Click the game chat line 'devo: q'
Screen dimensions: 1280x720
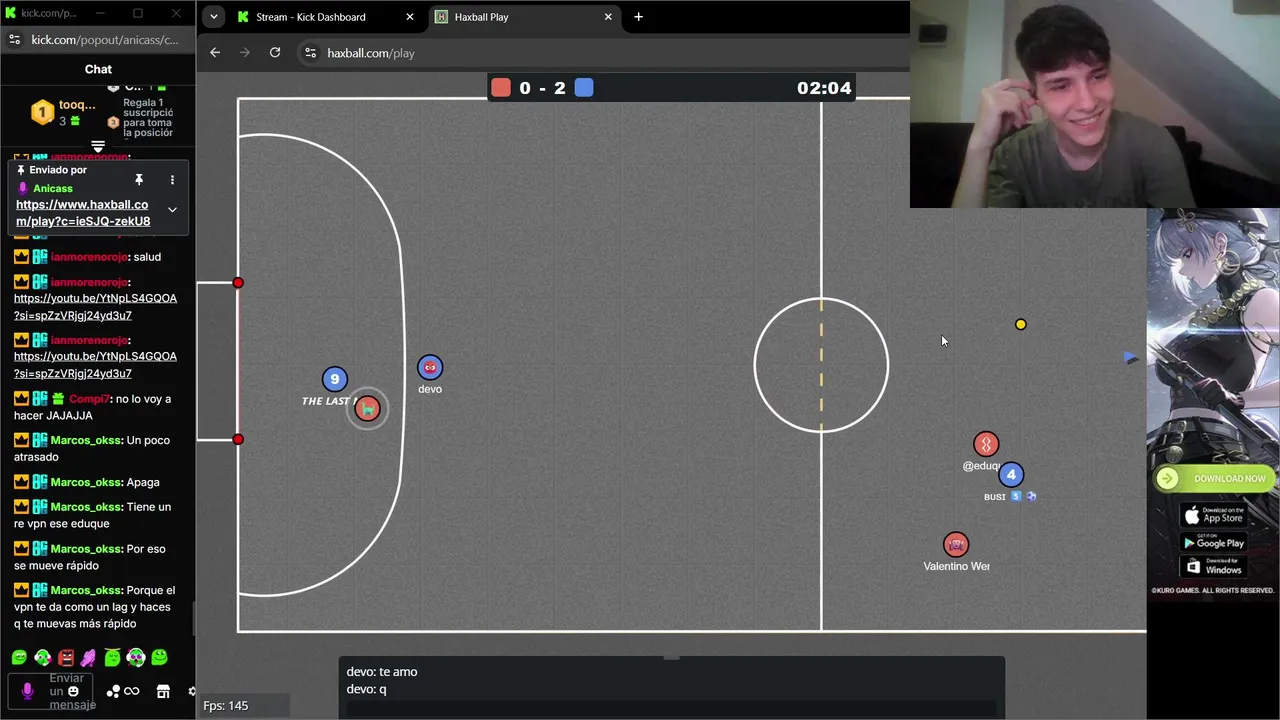coord(366,689)
